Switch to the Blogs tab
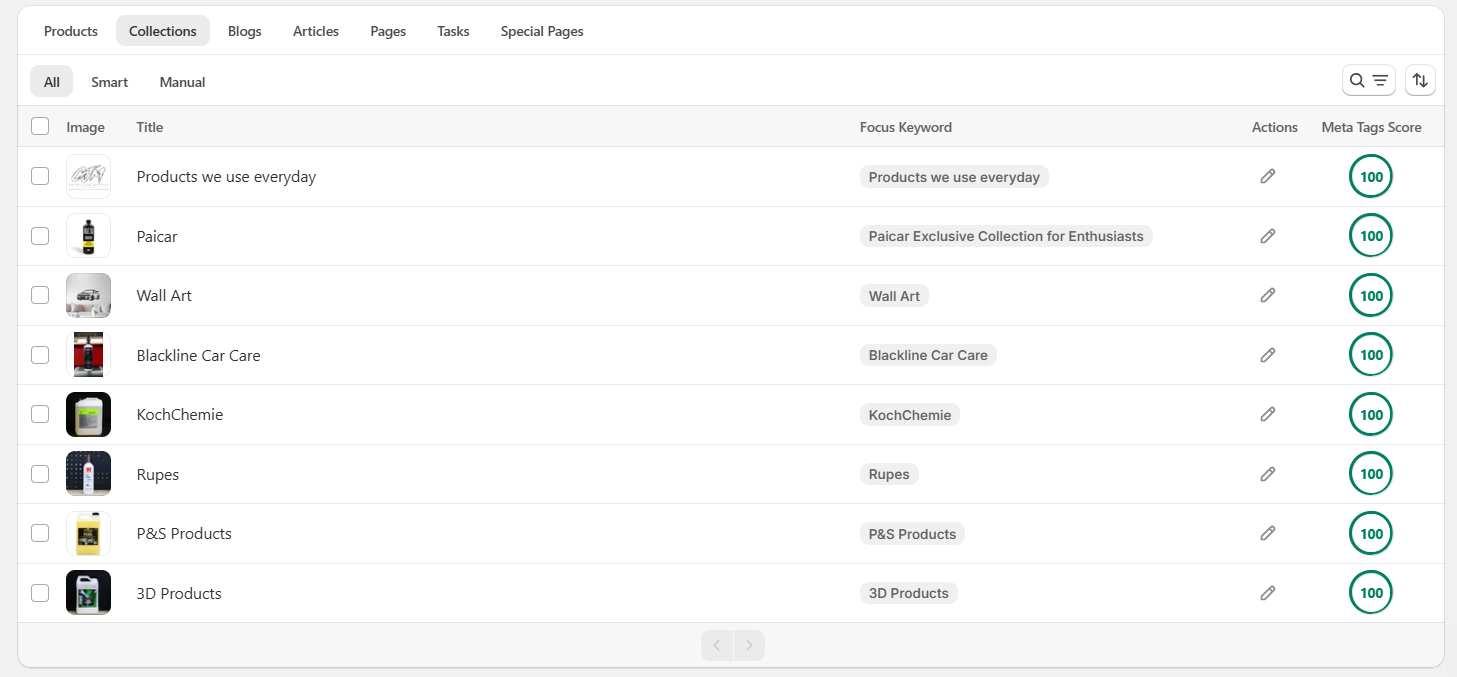Screen dimensions: 1457x677 pyautogui.click(x=245, y=31)
